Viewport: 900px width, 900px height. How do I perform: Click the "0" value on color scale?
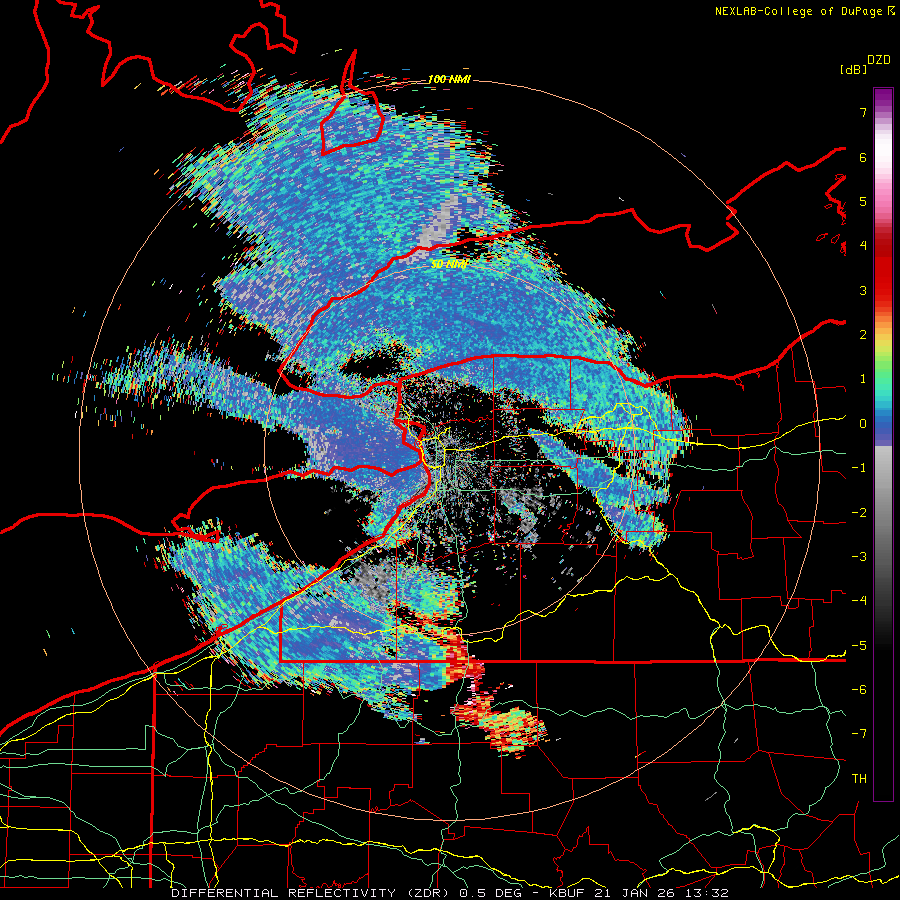tap(863, 424)
